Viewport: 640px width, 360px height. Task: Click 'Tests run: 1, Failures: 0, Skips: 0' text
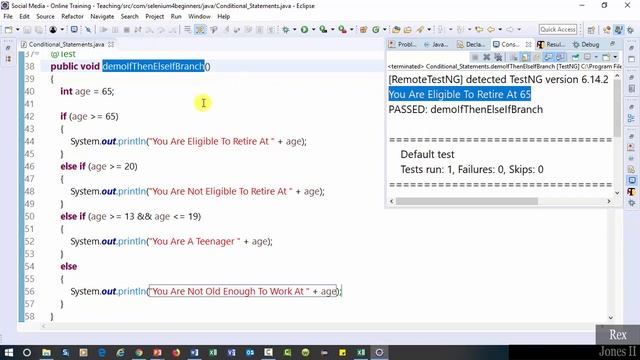point(472,169)
